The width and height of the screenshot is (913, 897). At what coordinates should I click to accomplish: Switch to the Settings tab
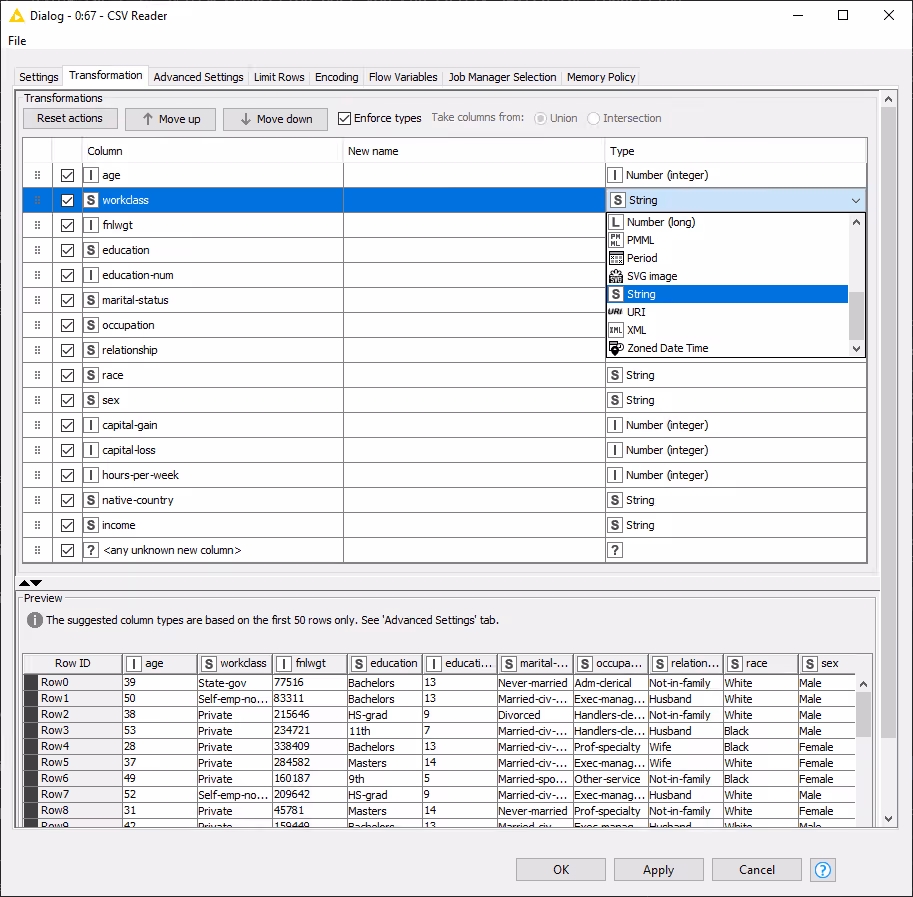(x=38, y=77)
